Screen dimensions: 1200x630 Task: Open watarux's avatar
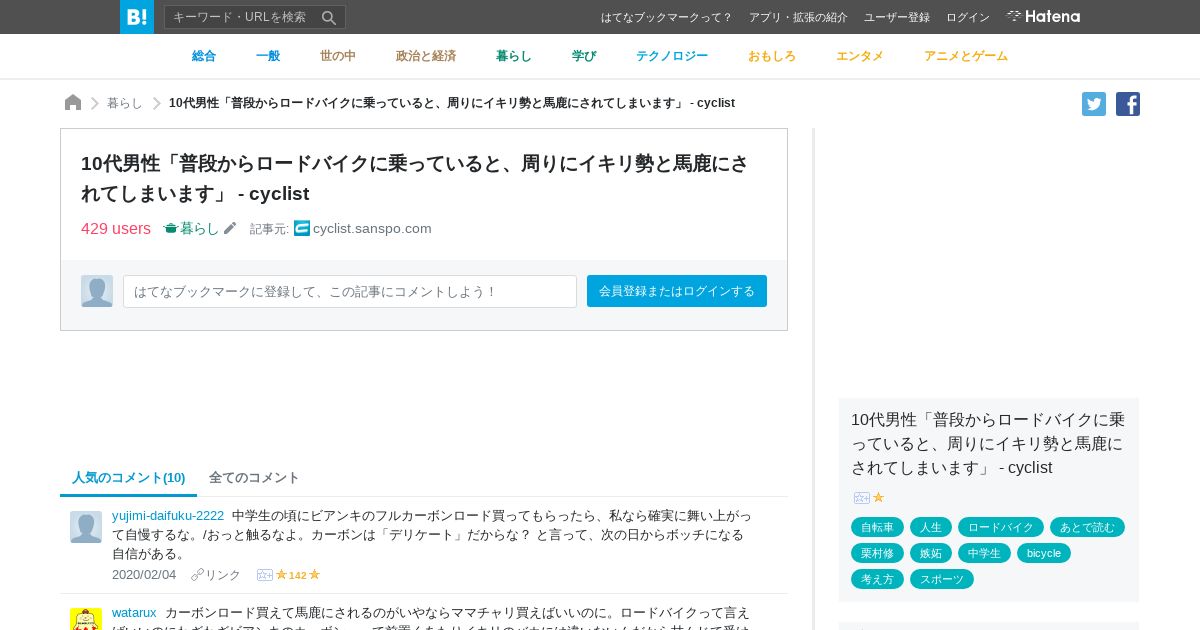pos(86,619)
